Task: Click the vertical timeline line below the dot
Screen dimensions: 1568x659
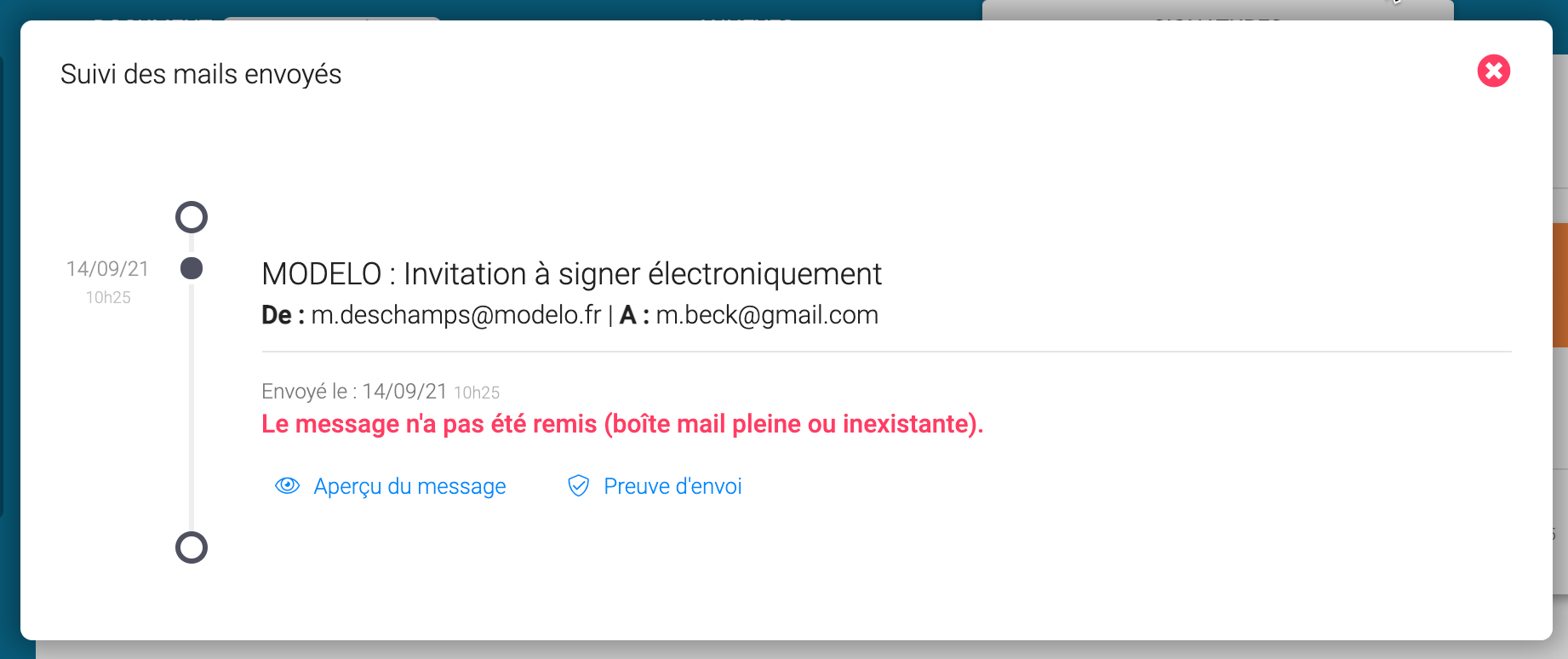Action: 192,409
